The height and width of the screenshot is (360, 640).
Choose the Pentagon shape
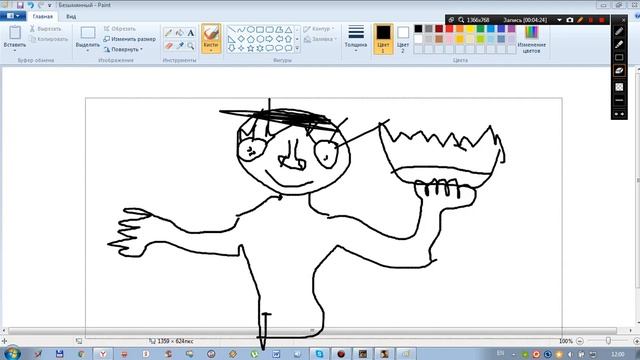(250, 39)
